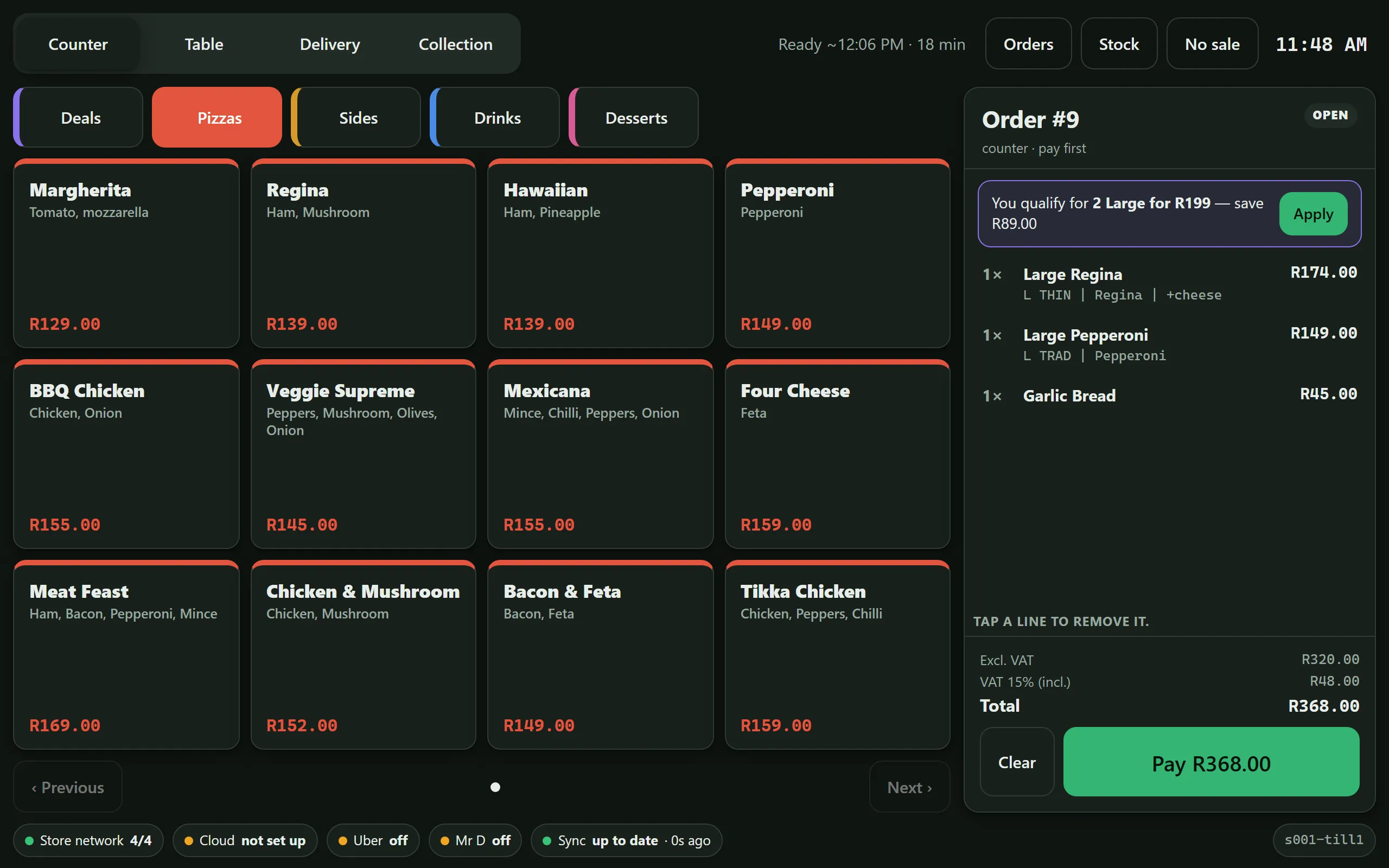1389x868 pixels.
Task: Add a Margherita pizza
Action: point(126,253)
